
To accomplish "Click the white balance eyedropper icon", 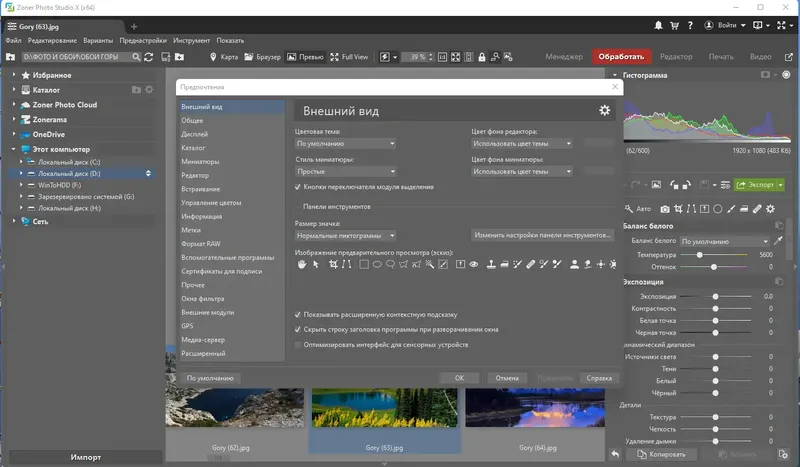I will click(x=779, y=241).
